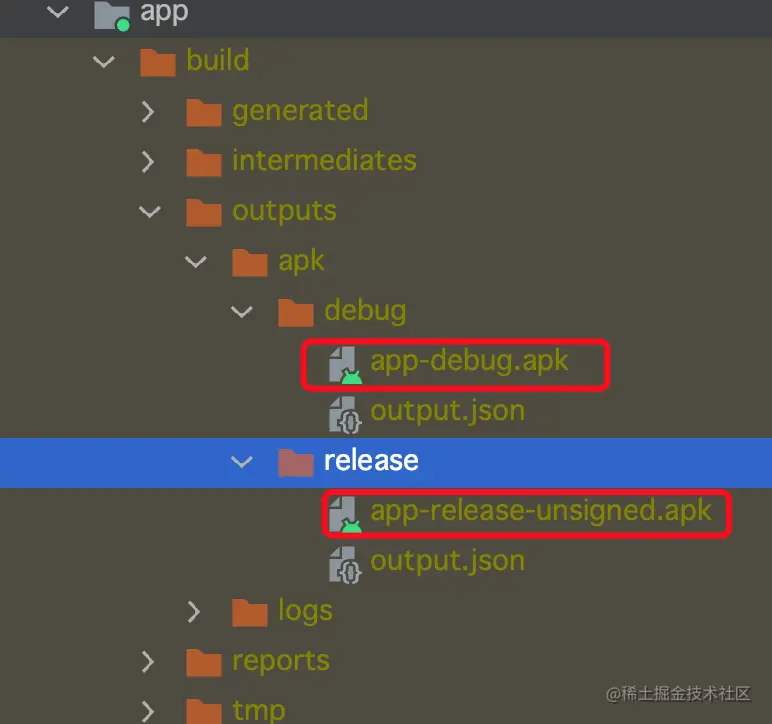Click the release folder icon
The image size is (772, 724).
(x=296, y=462)
